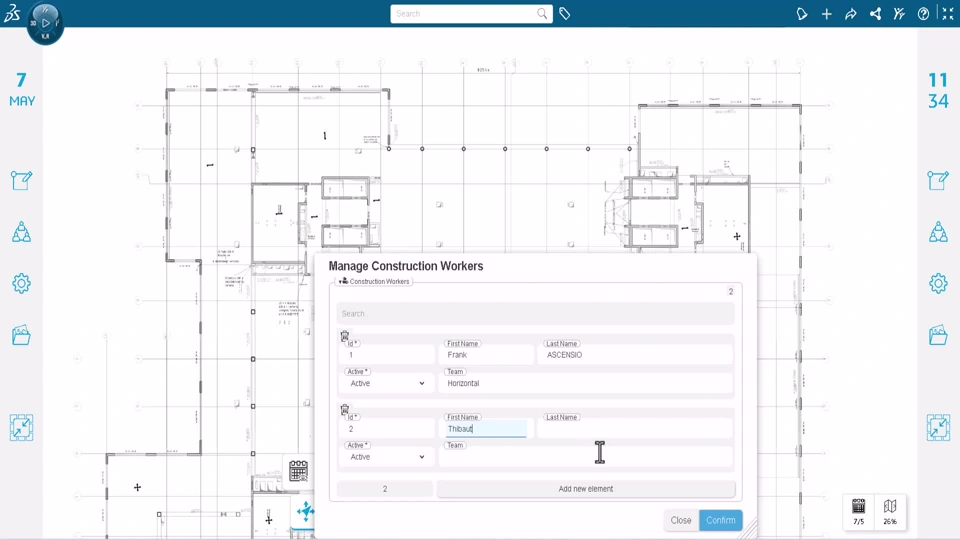Click the Last Name field for worker 2
The width and height of the screenshot is (960, 540).
pyautogui.click(x=634, y=429)
